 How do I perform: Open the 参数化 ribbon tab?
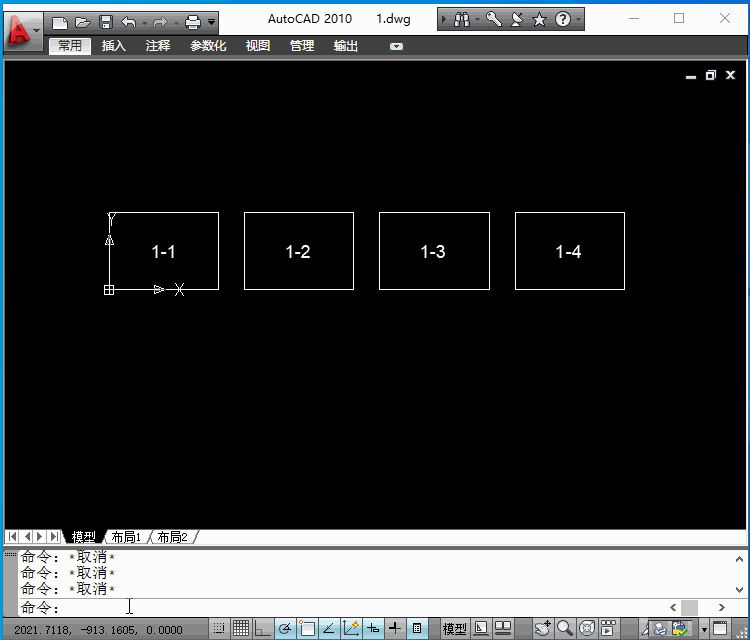point(208,46)
